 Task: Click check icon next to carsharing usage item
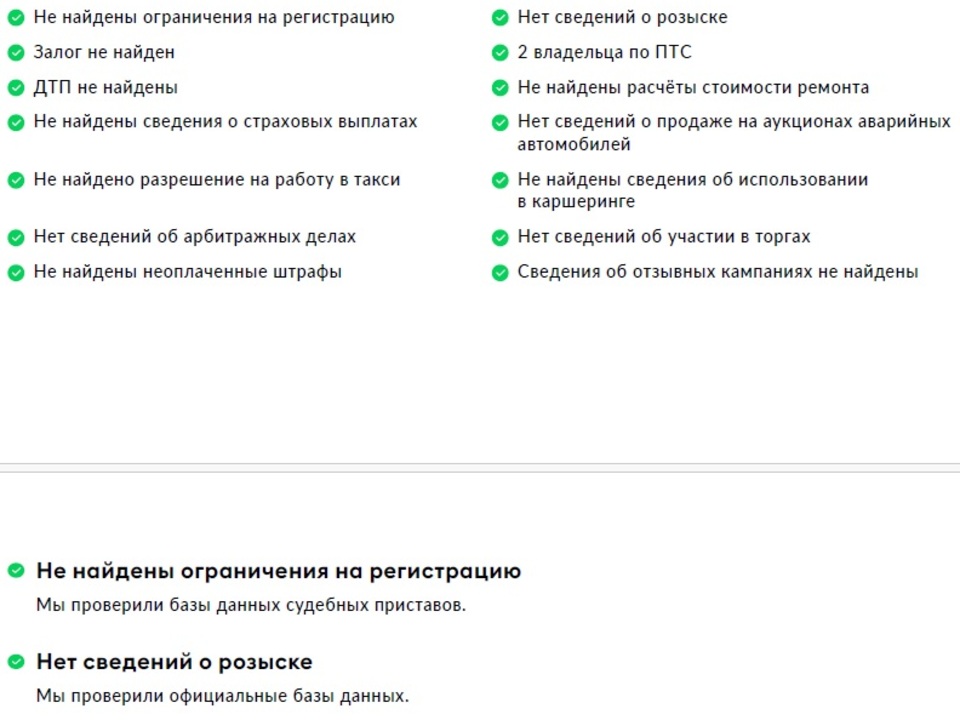pyautogui.click(x=500, y=180)
